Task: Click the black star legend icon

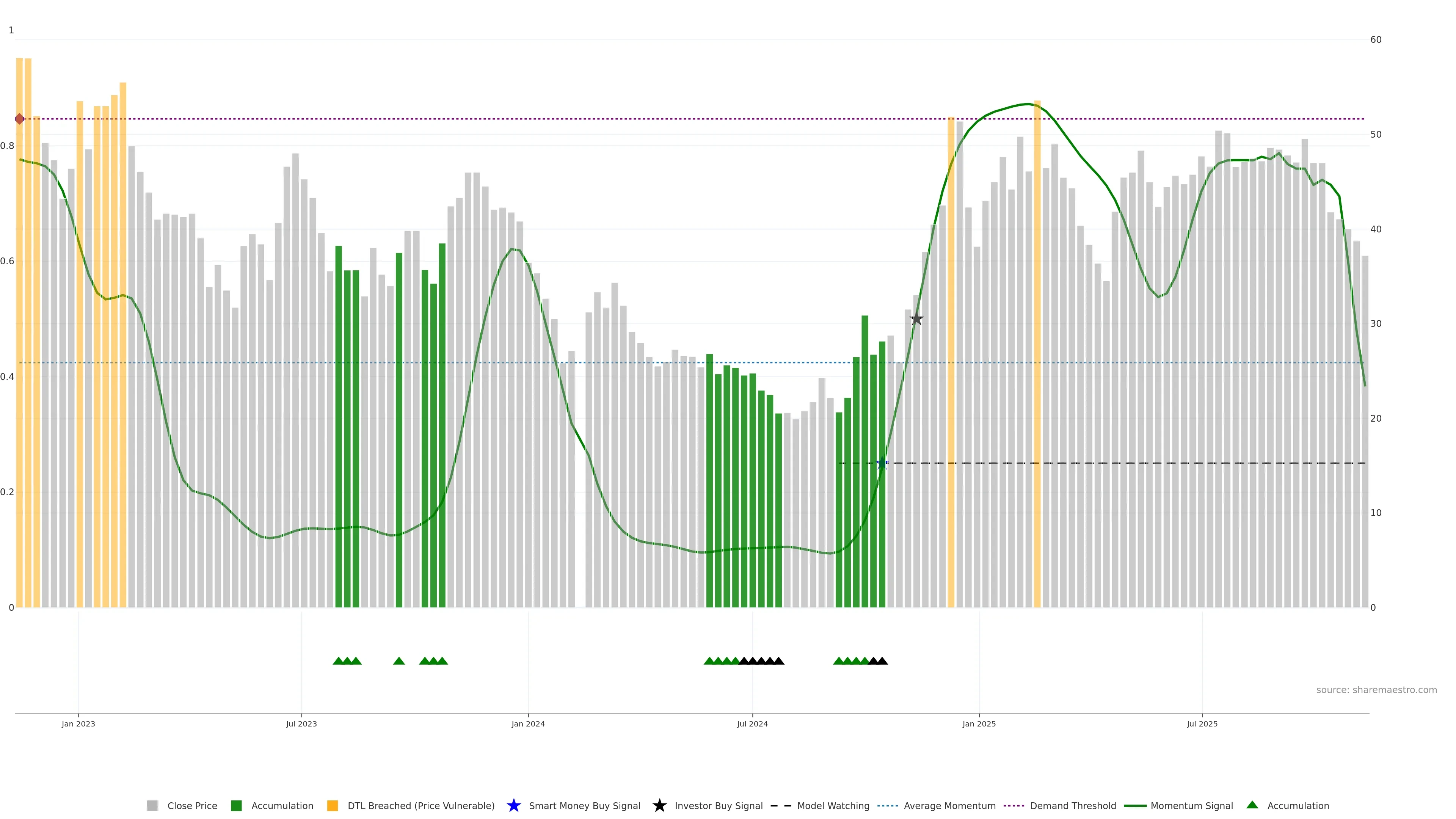Action: (659, 805)
